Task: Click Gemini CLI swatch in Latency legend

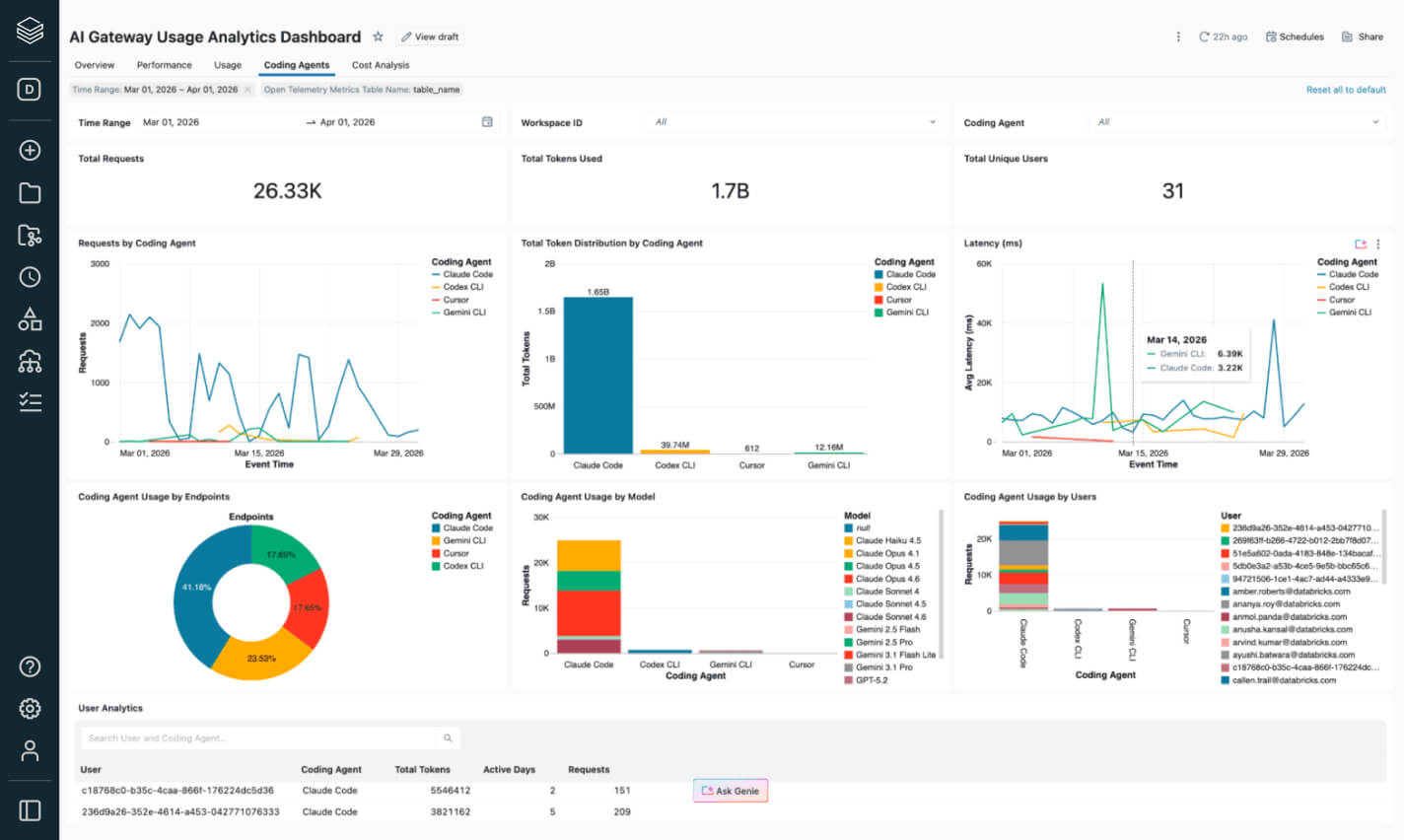Action: (1322, 313)
